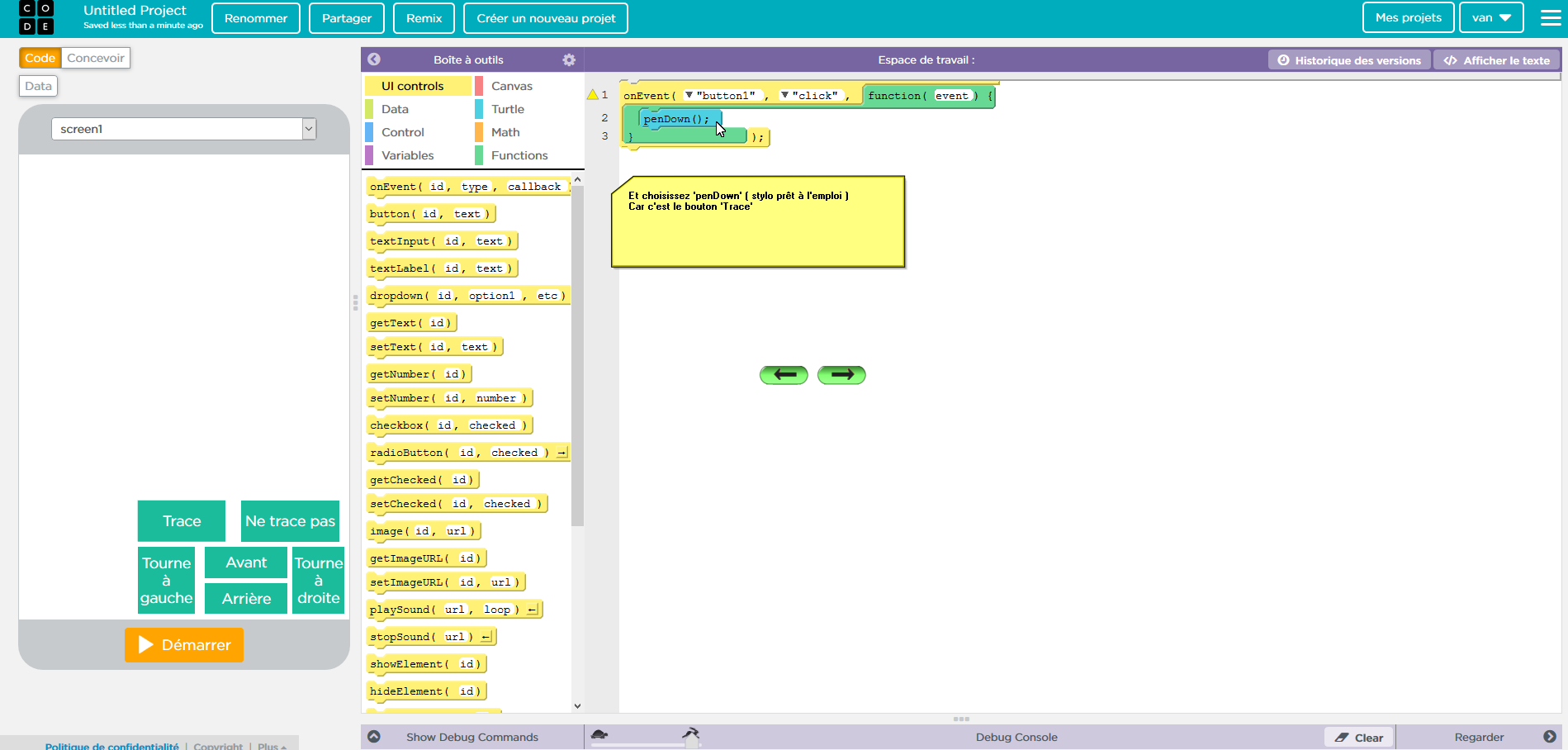
Task: Click Tourne à droite app button
Action: (x=319, y=580)
